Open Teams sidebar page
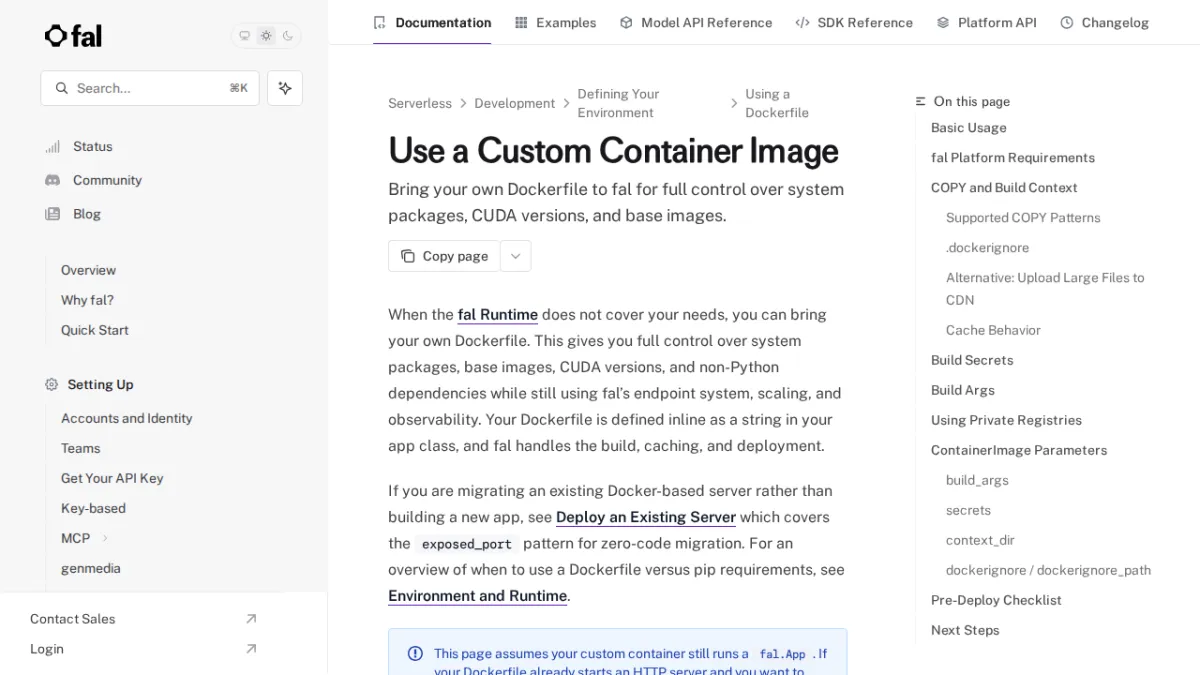This screenshot has height=675, width=1200. click(x=81, y=448)
